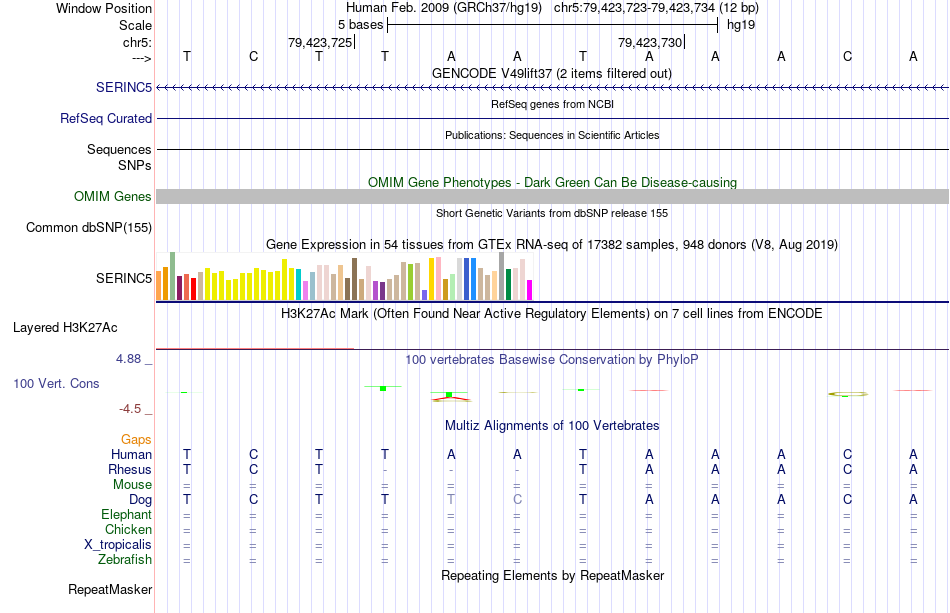Click the SERINC5 label of the GENCODE track
950x613 pixels.
click(x=124, y=87)
